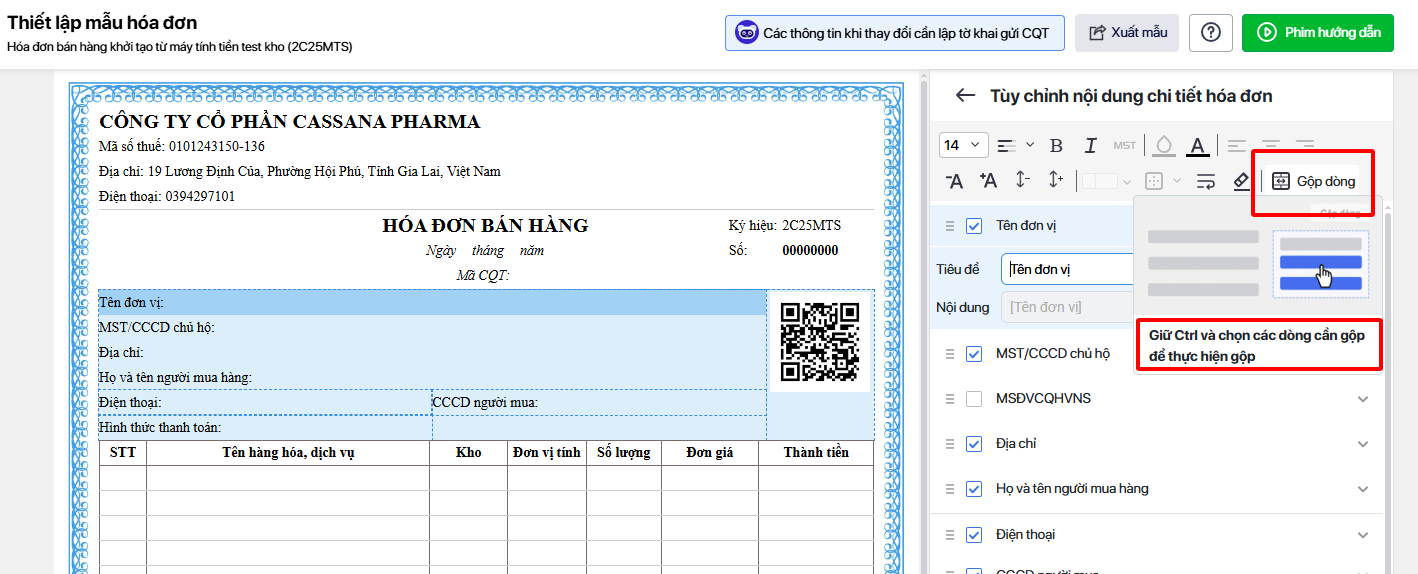Open the text color picker
The width and height of the screenshot is (1418, 574).
pos(1197,146)
